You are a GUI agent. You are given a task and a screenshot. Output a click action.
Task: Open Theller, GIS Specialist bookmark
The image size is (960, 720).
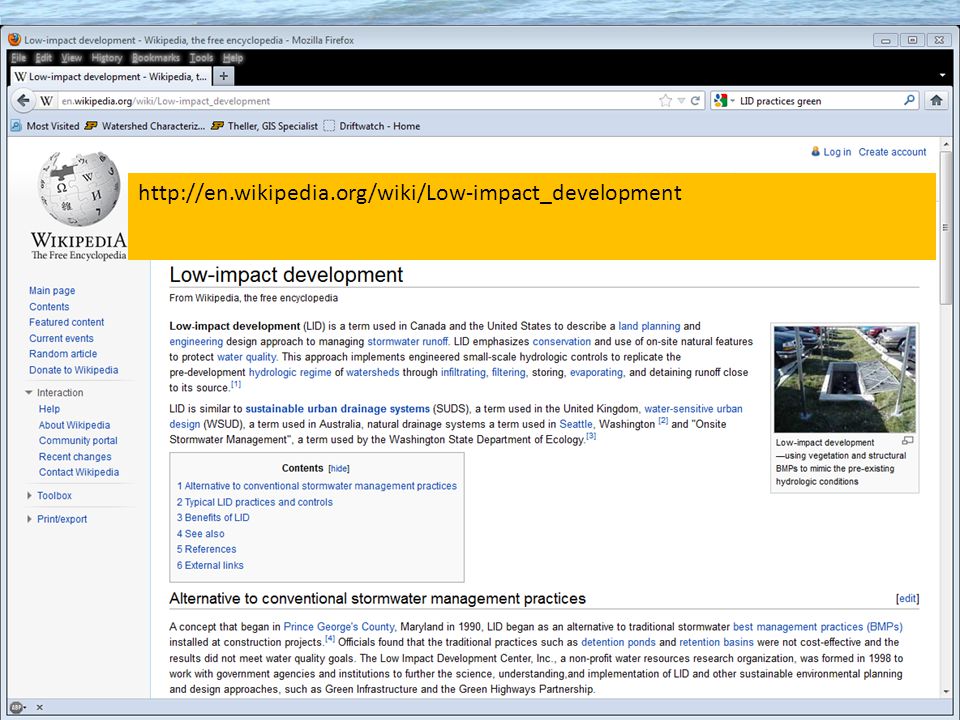(x=265, y=126)
